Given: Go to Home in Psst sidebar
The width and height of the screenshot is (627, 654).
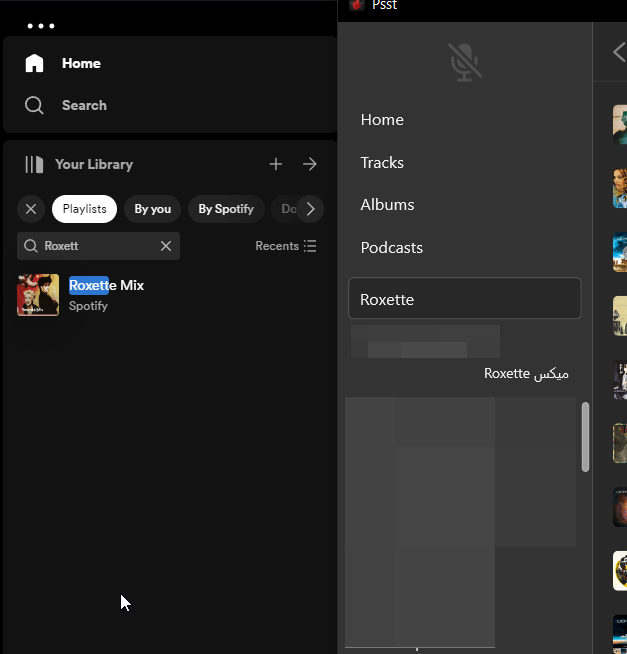Looking at the screenshot, I should (x=382, y=120).
